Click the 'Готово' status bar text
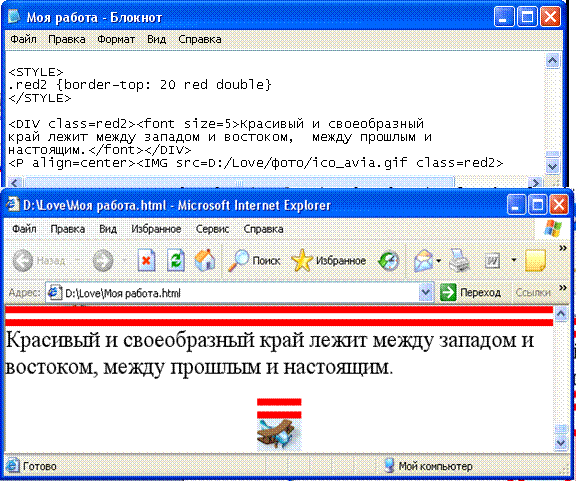This screenshot has height=481, width=576. [x=39, y=466]
